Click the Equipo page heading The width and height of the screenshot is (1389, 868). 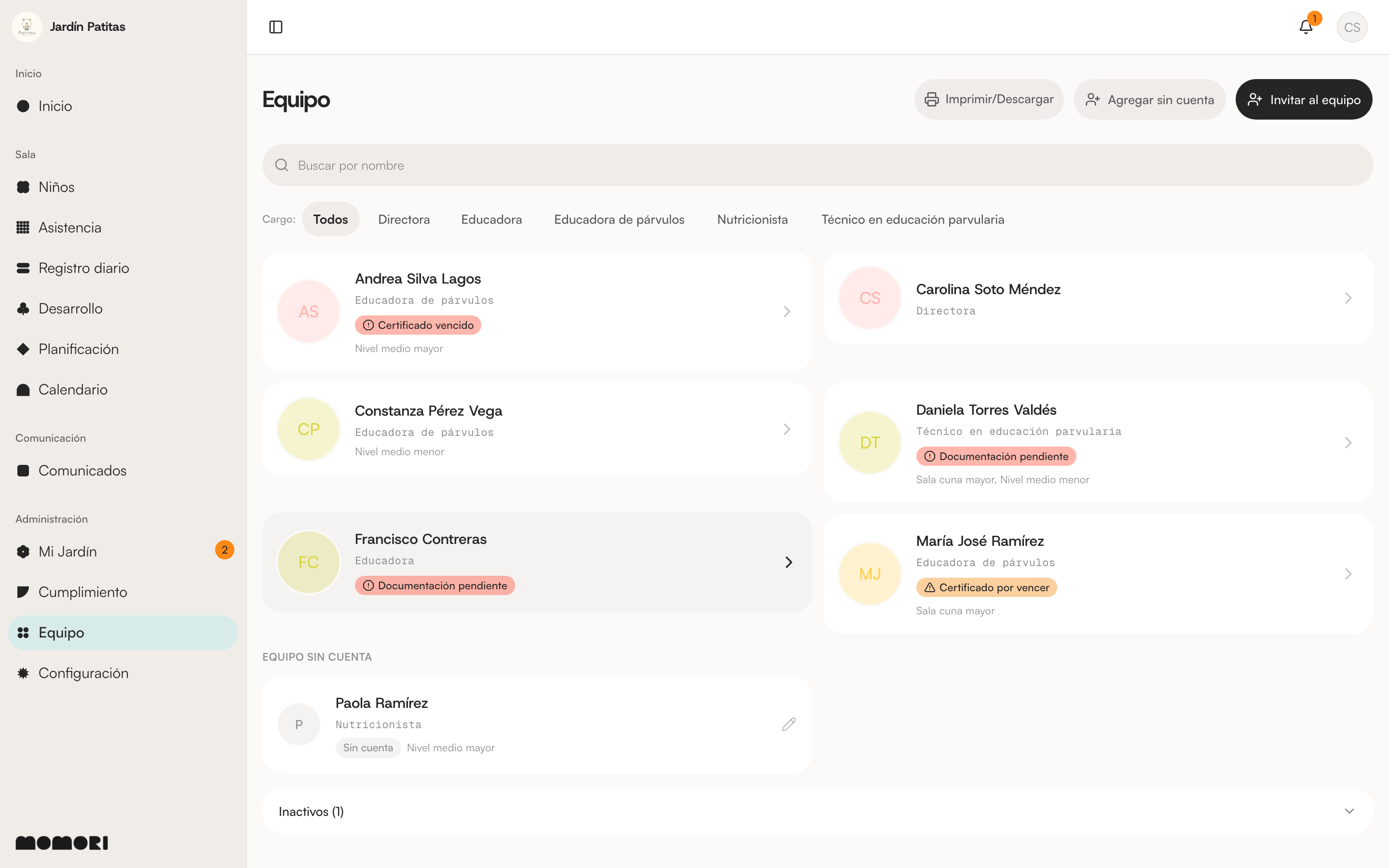(x=296, y=100)
